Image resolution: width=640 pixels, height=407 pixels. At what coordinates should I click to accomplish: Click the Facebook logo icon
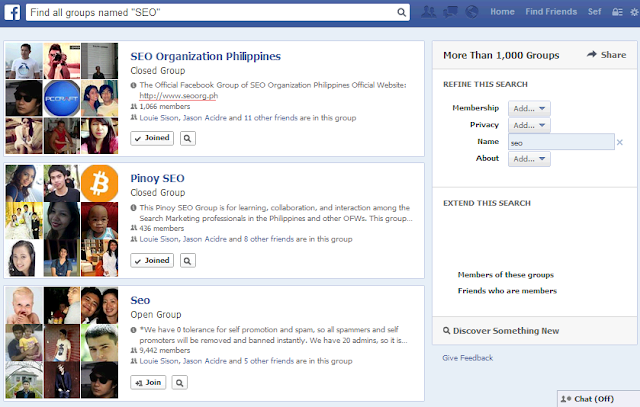tap(12, 12)
